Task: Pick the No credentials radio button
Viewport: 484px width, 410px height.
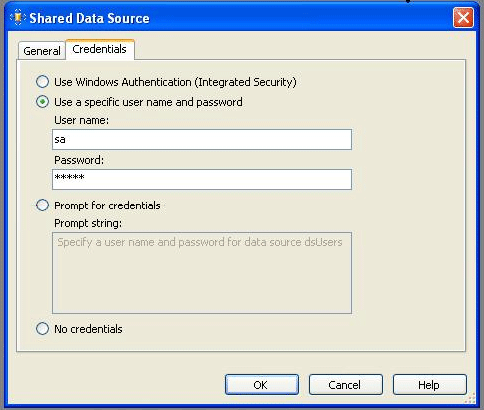Action: point(42,329)
